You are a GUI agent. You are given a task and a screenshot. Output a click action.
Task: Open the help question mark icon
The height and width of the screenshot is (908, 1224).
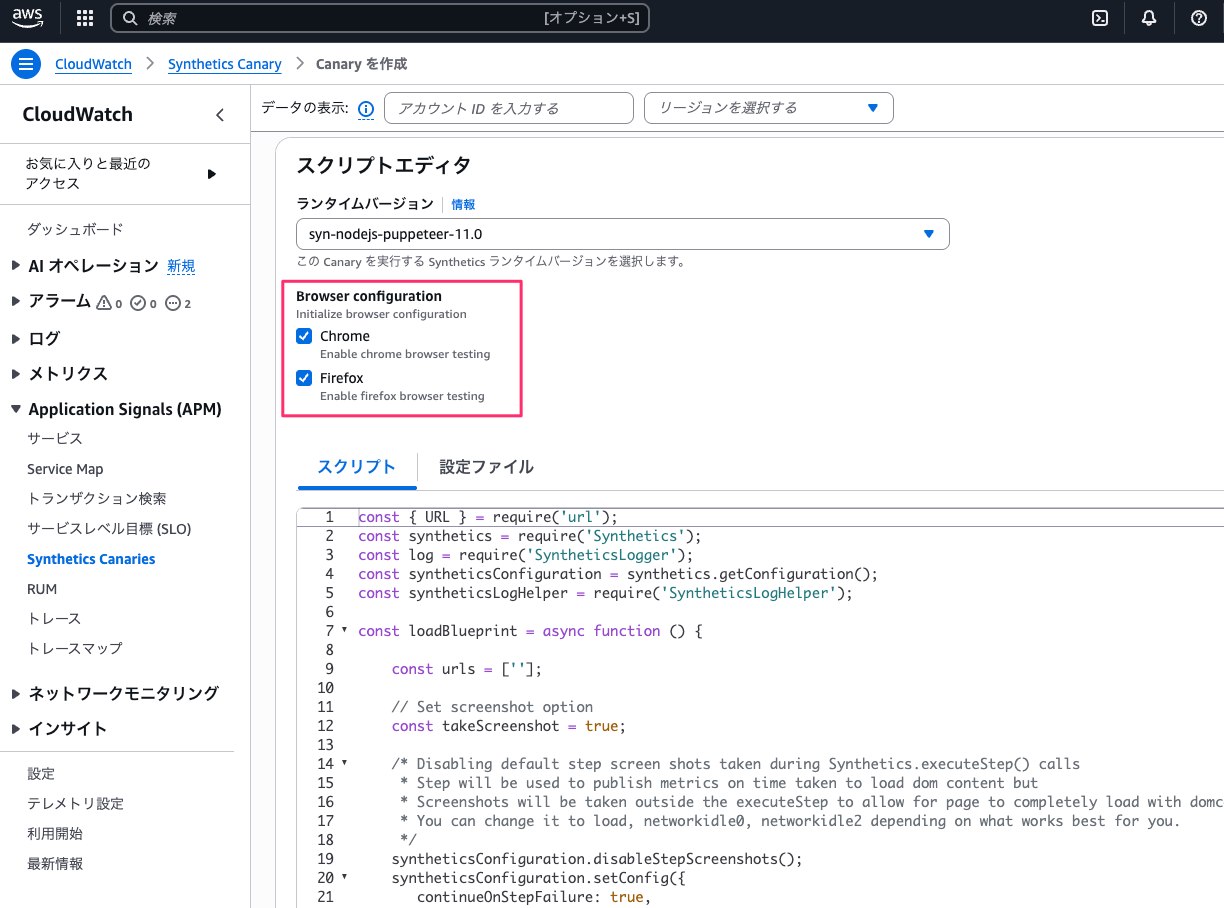pyautogui.click(x=1199, y=18)
